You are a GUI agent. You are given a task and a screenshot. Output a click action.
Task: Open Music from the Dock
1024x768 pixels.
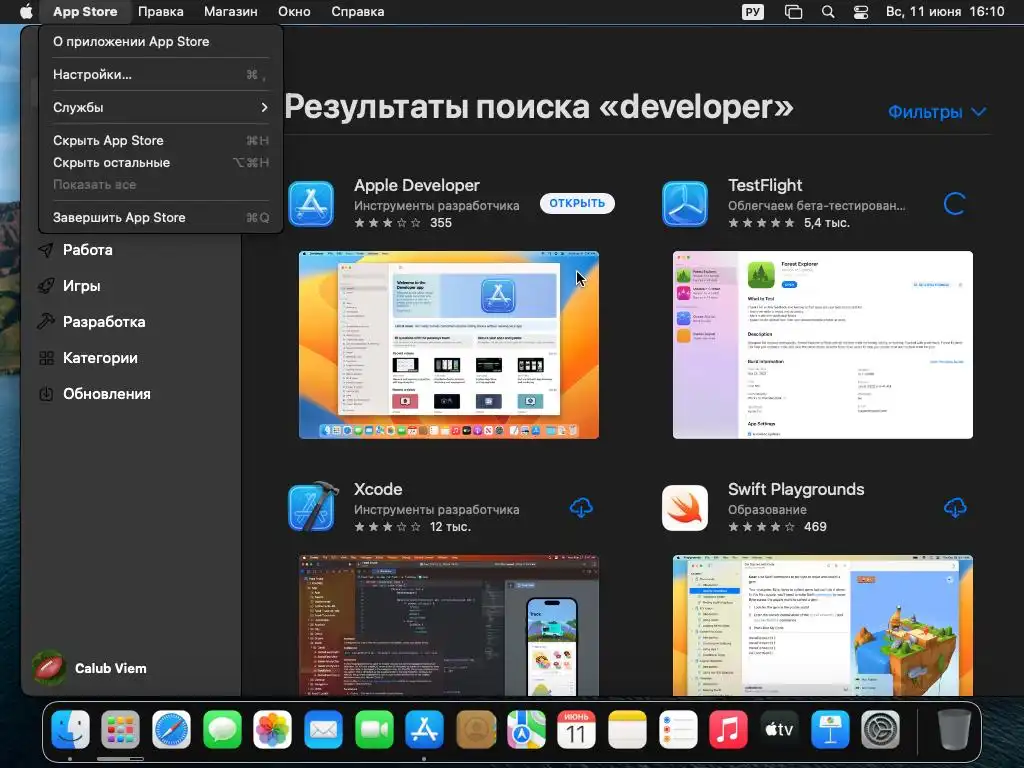pyautogui.click(x=728, y=729)
